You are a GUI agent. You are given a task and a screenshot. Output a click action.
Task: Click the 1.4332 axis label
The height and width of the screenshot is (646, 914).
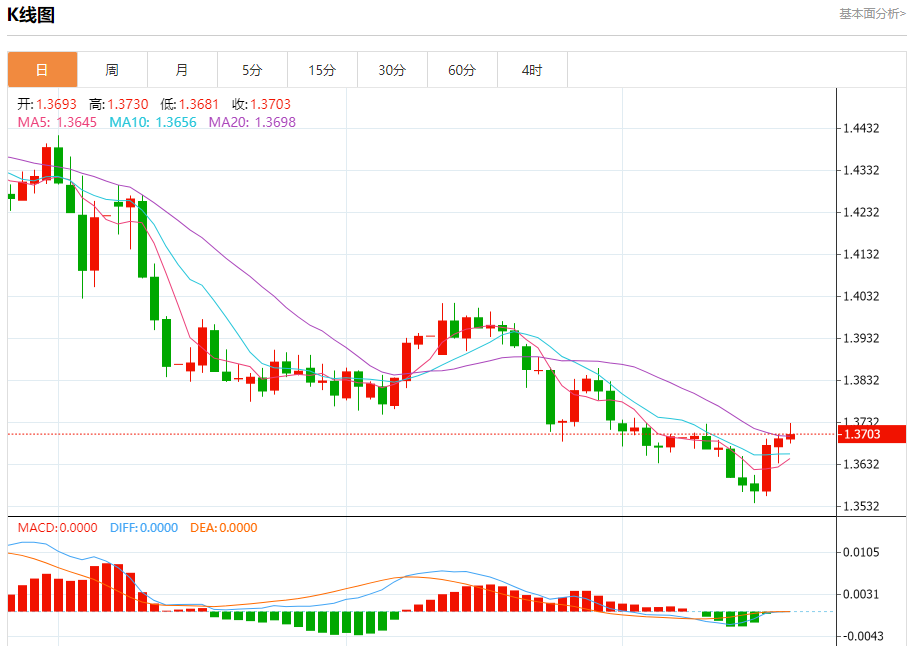pyautogui.click(x=861, y=170)
